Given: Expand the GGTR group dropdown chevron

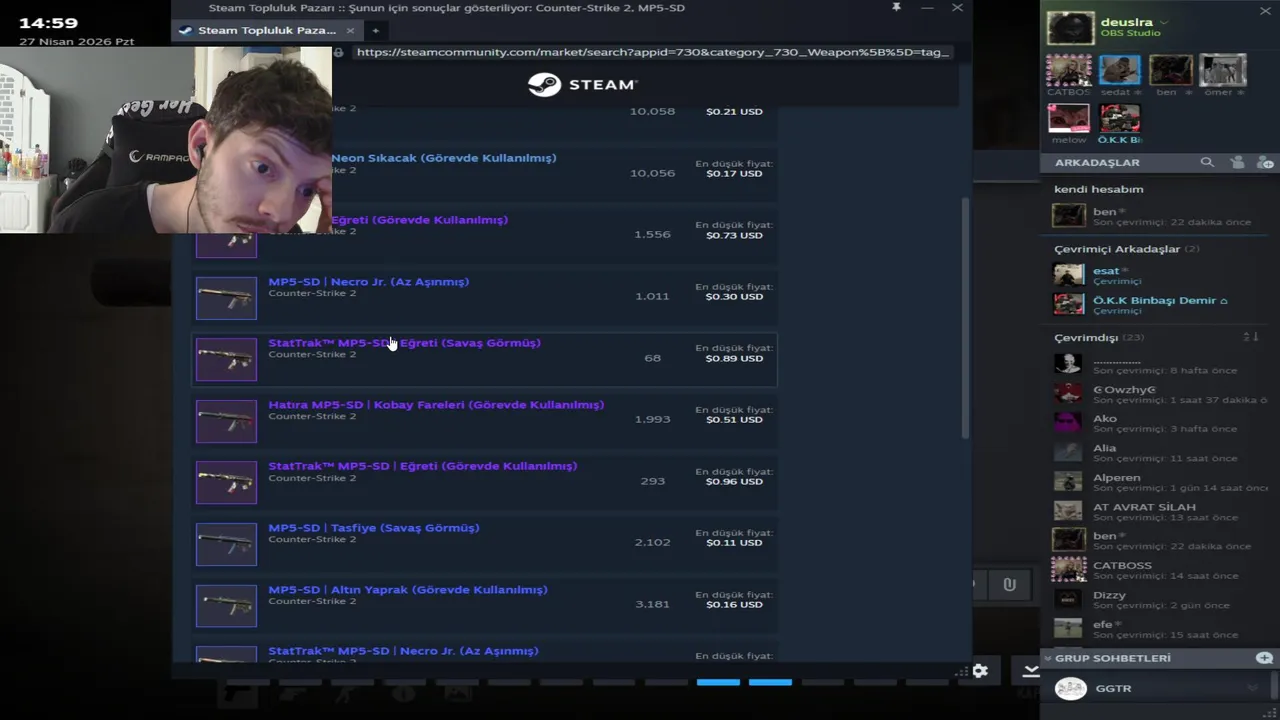Looking at the screenshot, I should point(1252,688).
